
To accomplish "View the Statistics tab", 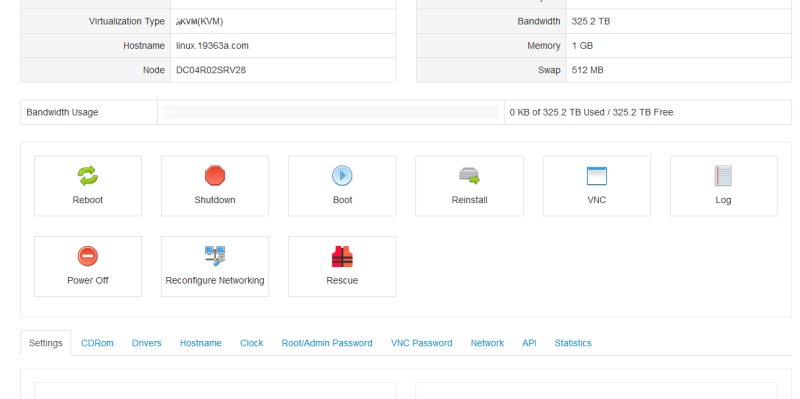I will click(x=573, y=343).
